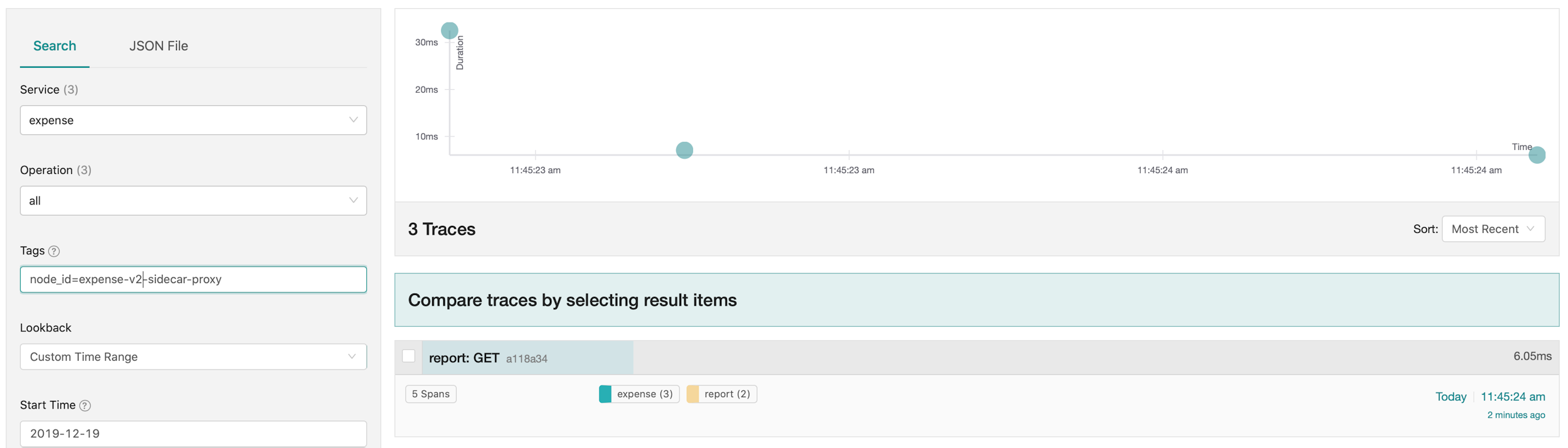The image size is (1568, 448).
Task: Click the 5 Spans badge
Action: coord(431,394)
